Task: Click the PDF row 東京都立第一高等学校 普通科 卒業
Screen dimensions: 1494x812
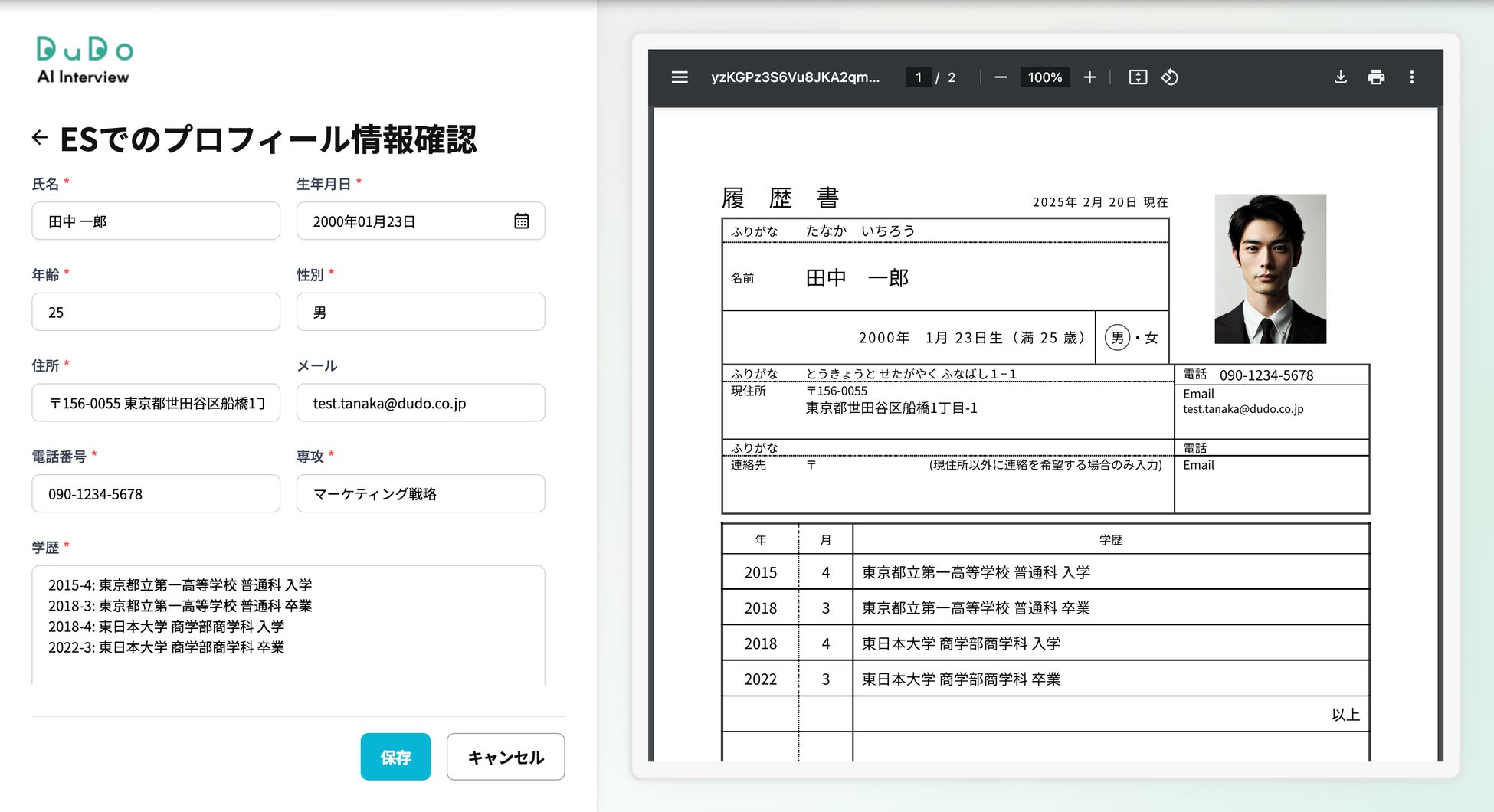Action: pyautogui.click(x=975, y=608)
